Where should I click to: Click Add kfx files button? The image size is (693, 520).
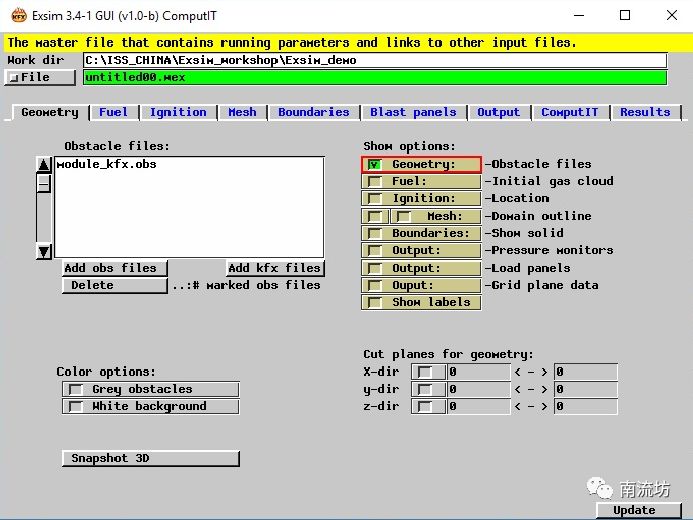pos(274,268)
